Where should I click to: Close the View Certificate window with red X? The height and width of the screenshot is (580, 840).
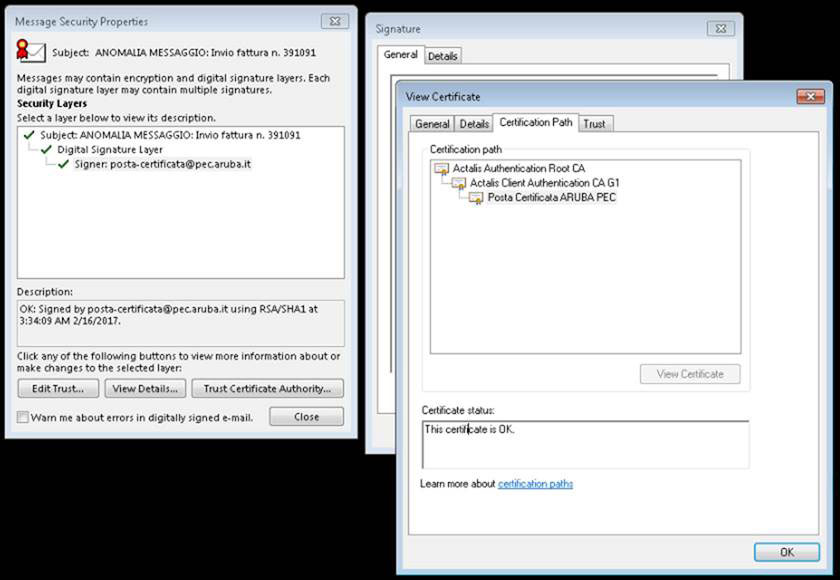[x=811, y=96]
